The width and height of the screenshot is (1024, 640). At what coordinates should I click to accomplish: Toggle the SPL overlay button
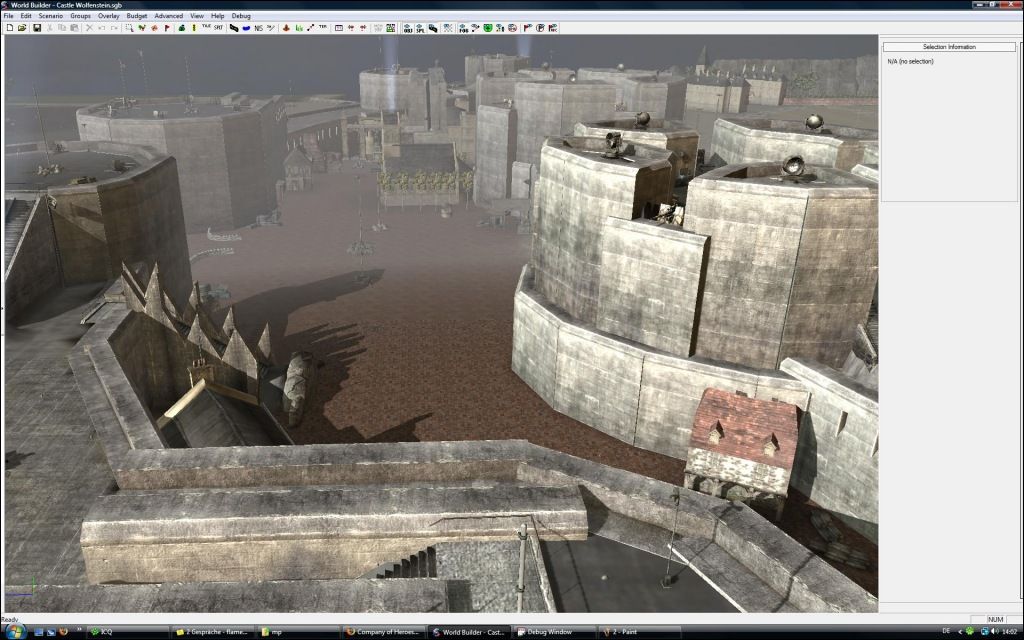[420, 28]
